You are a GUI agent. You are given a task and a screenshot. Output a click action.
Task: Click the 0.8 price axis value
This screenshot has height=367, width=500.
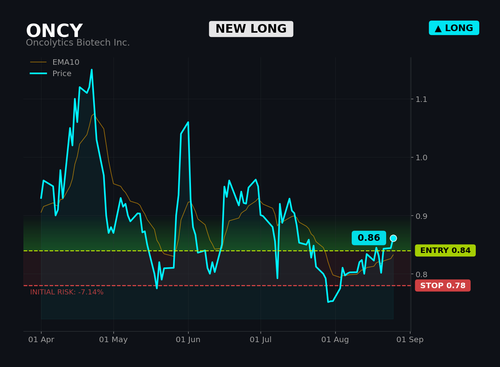point(421,274)
